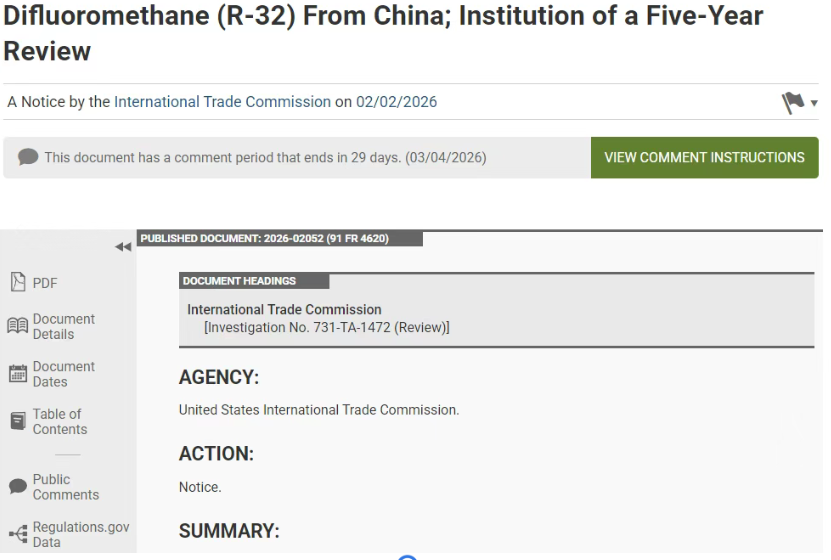831x560 pixels.
Task: Follow the 02/02/2026 publication date link
Action: coord(396,102)
